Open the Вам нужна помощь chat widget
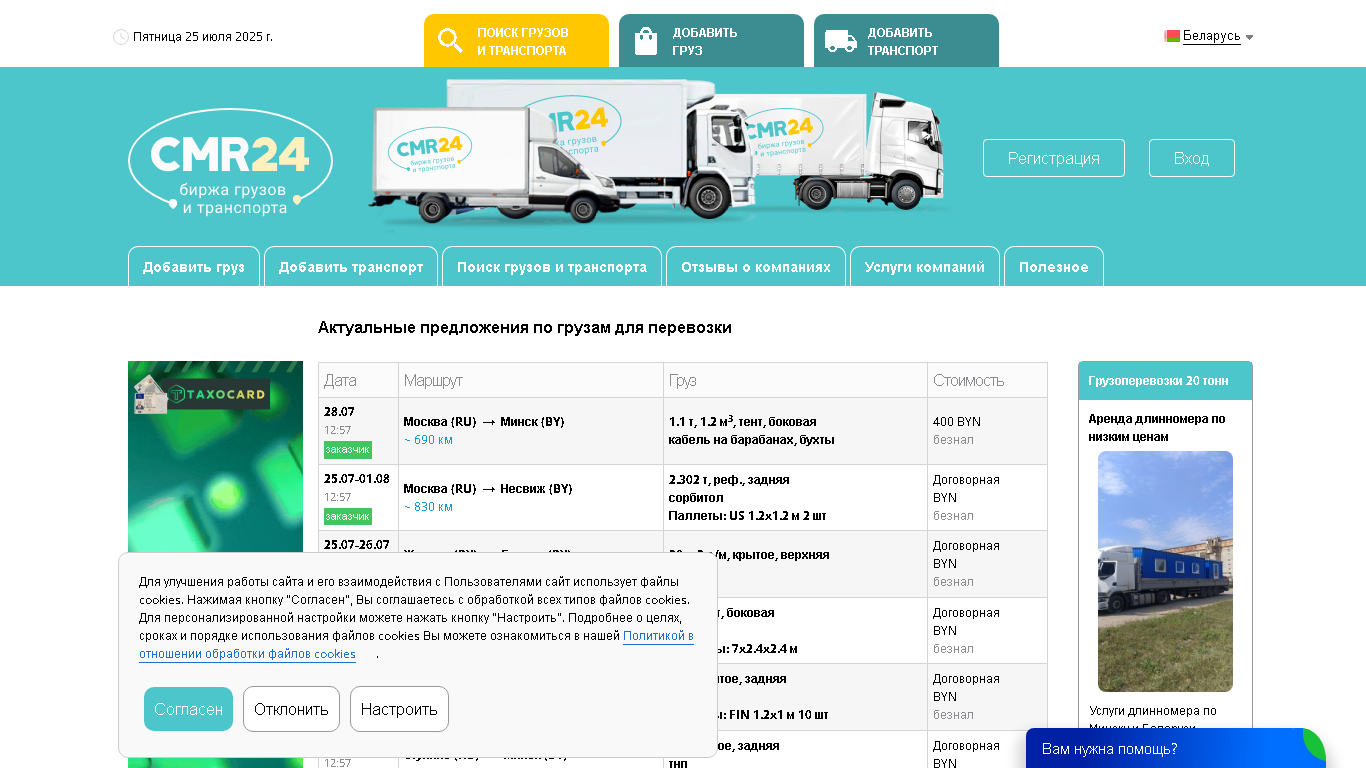Screen dimensions: 1366x768 coord(1176,748)
